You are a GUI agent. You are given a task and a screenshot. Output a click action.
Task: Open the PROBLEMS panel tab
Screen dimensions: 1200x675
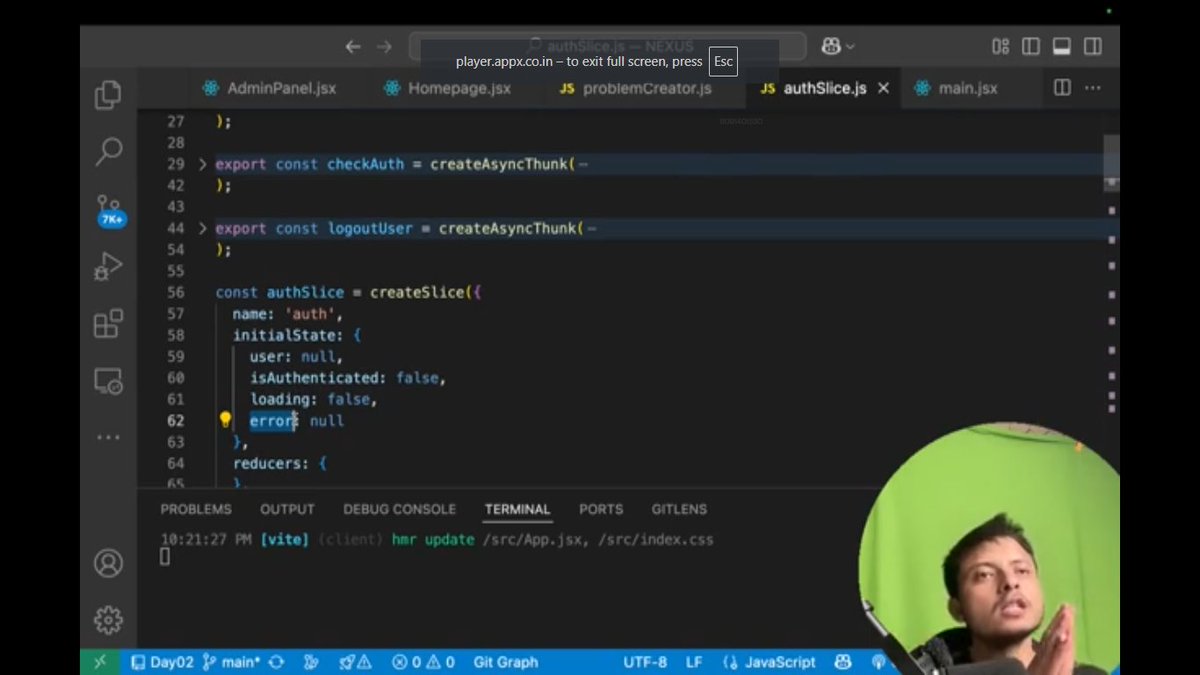pyautogui.click(x=195, y=509)
